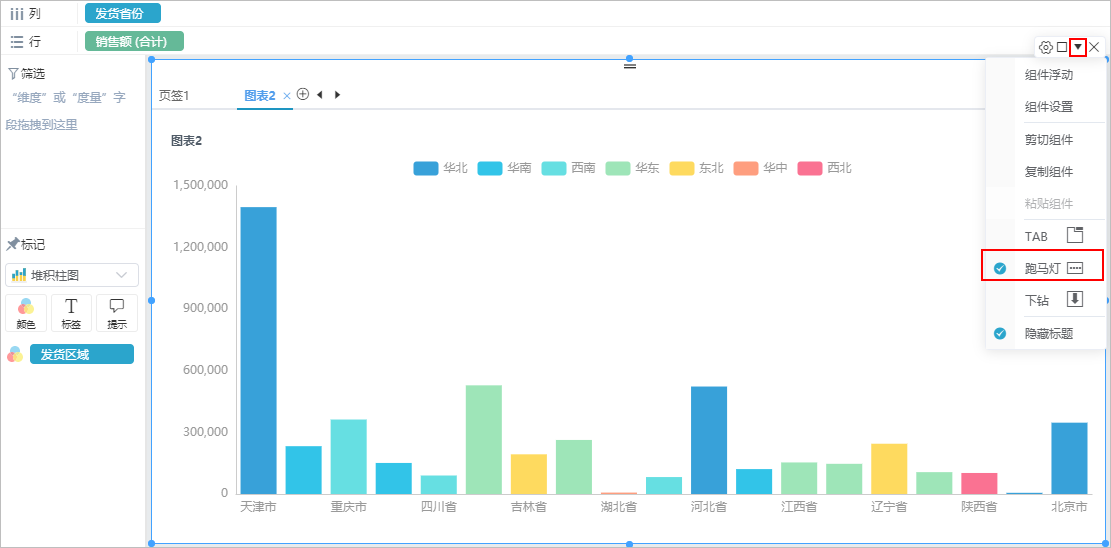Viewport: 1111px width, 548px height.
Task: Click the filter drop area placeholder text
Action: (66, 111)
